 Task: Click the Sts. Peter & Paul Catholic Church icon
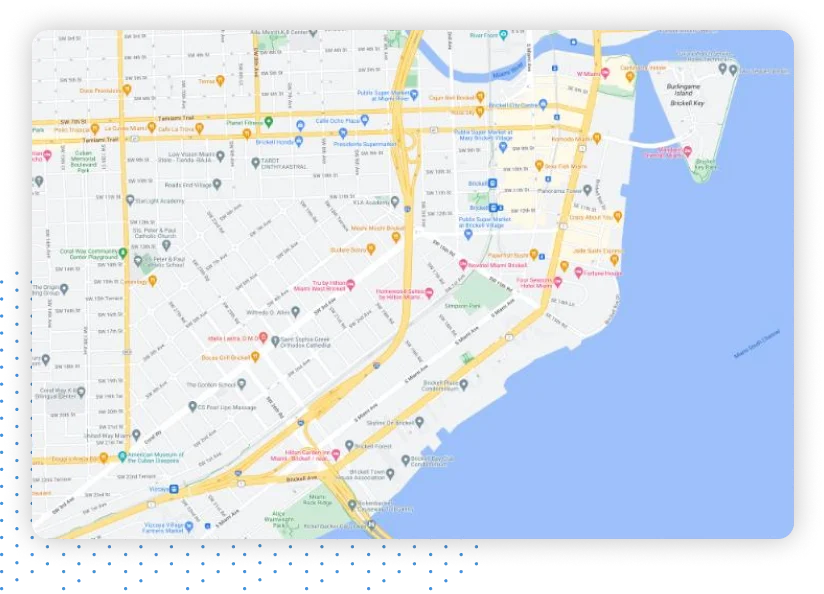(165, 246)
